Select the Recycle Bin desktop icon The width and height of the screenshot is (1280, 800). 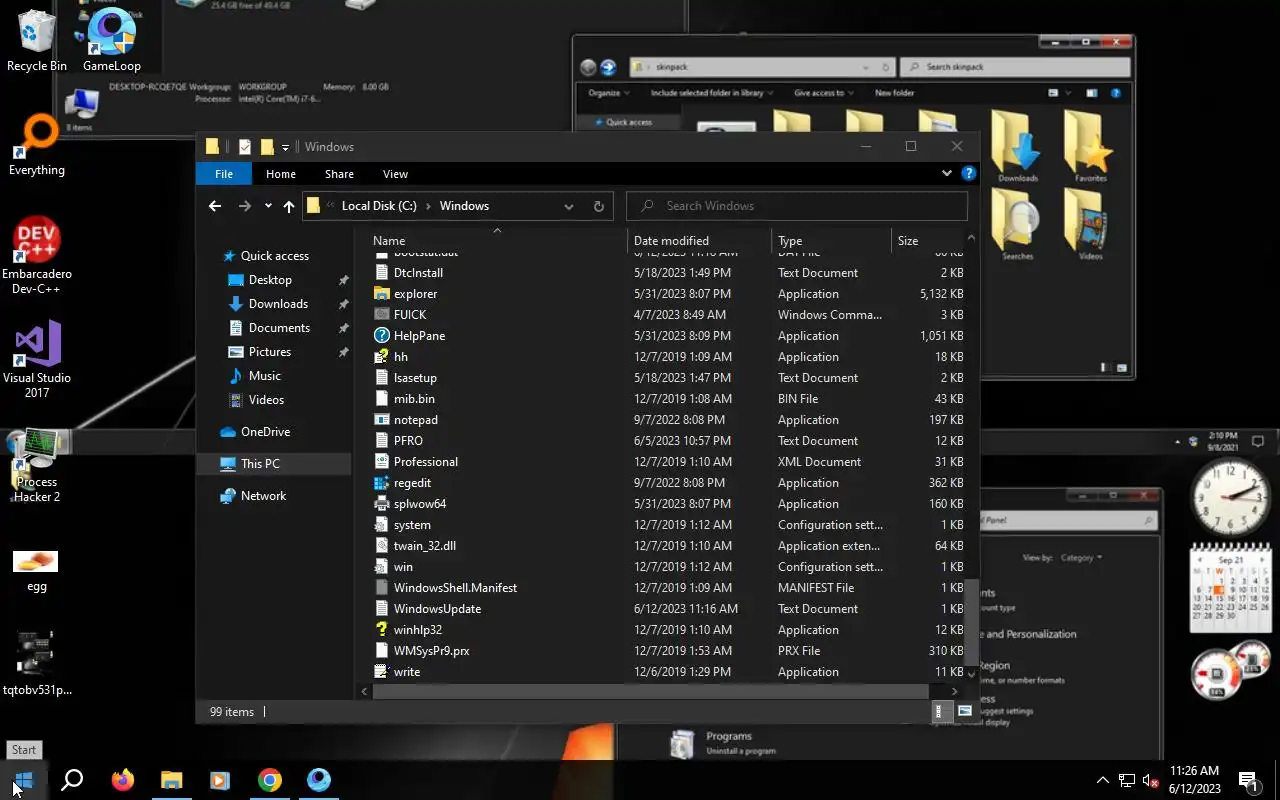pyautogui.click(x=37, y=41)
